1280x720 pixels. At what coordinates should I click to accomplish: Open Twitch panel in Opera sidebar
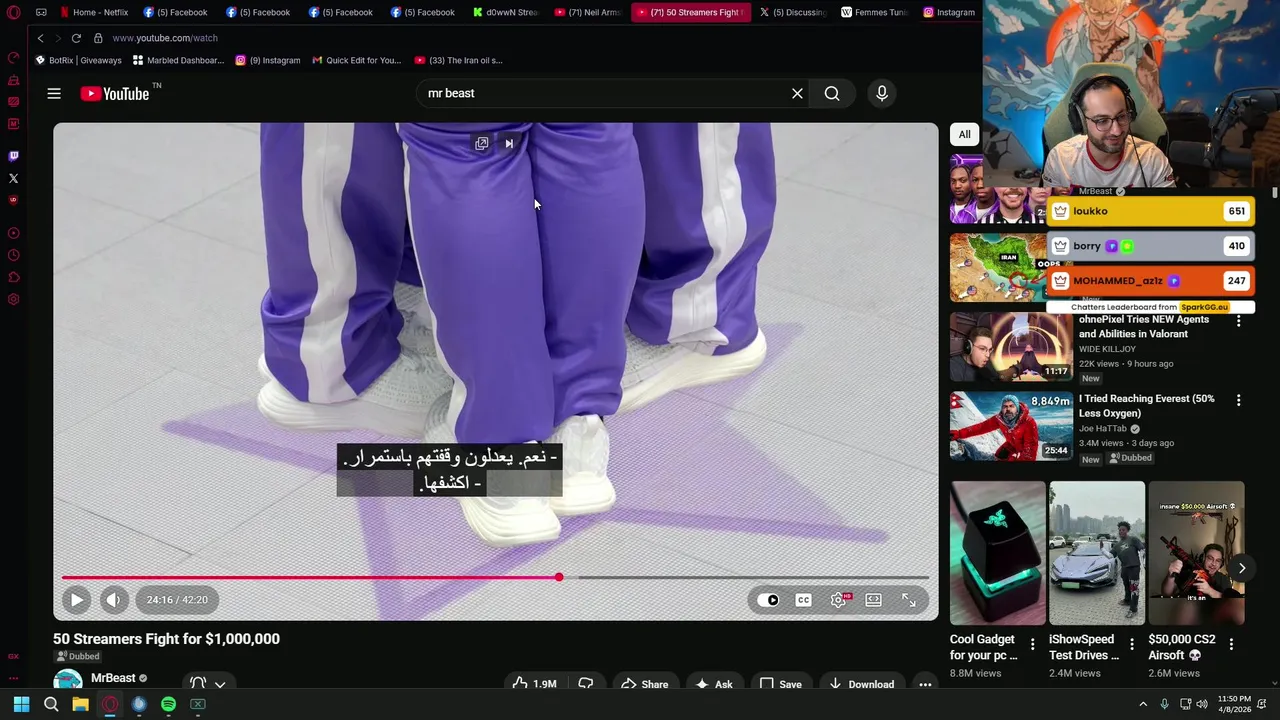coord(13,156)
